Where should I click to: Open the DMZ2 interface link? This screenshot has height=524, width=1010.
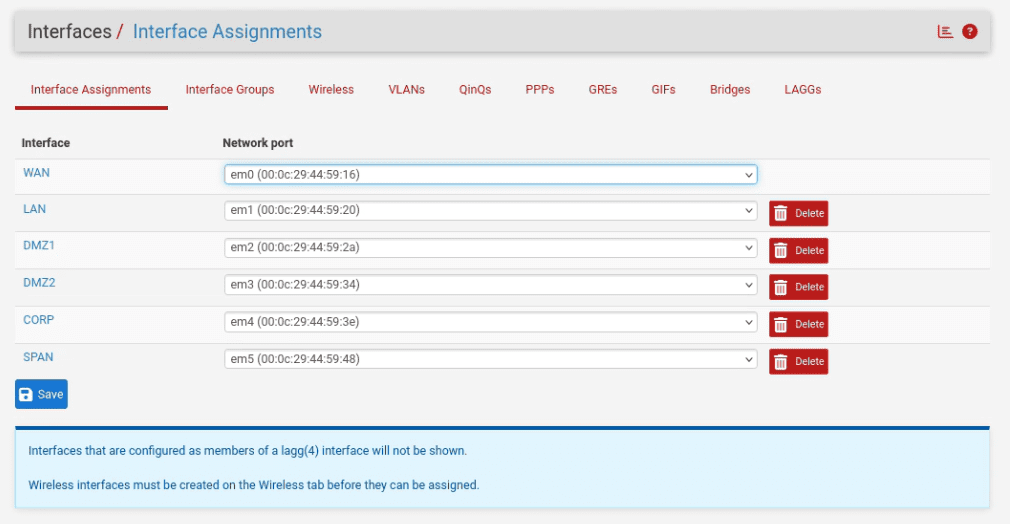[39, 282]
